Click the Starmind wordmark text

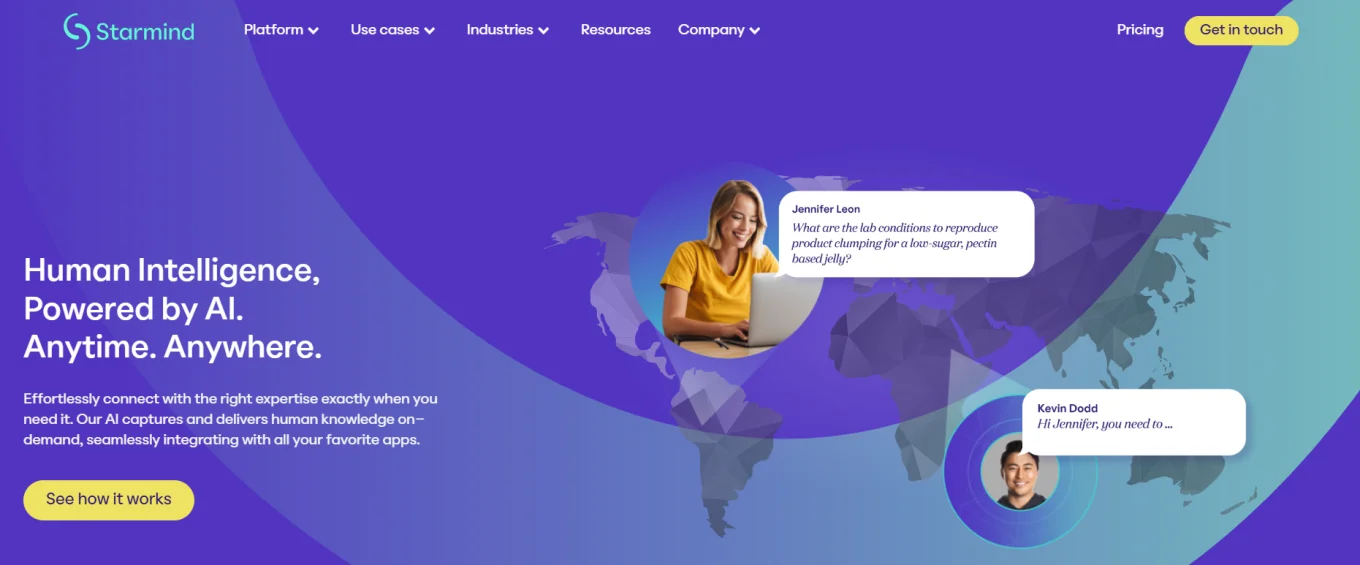(145, 32)
